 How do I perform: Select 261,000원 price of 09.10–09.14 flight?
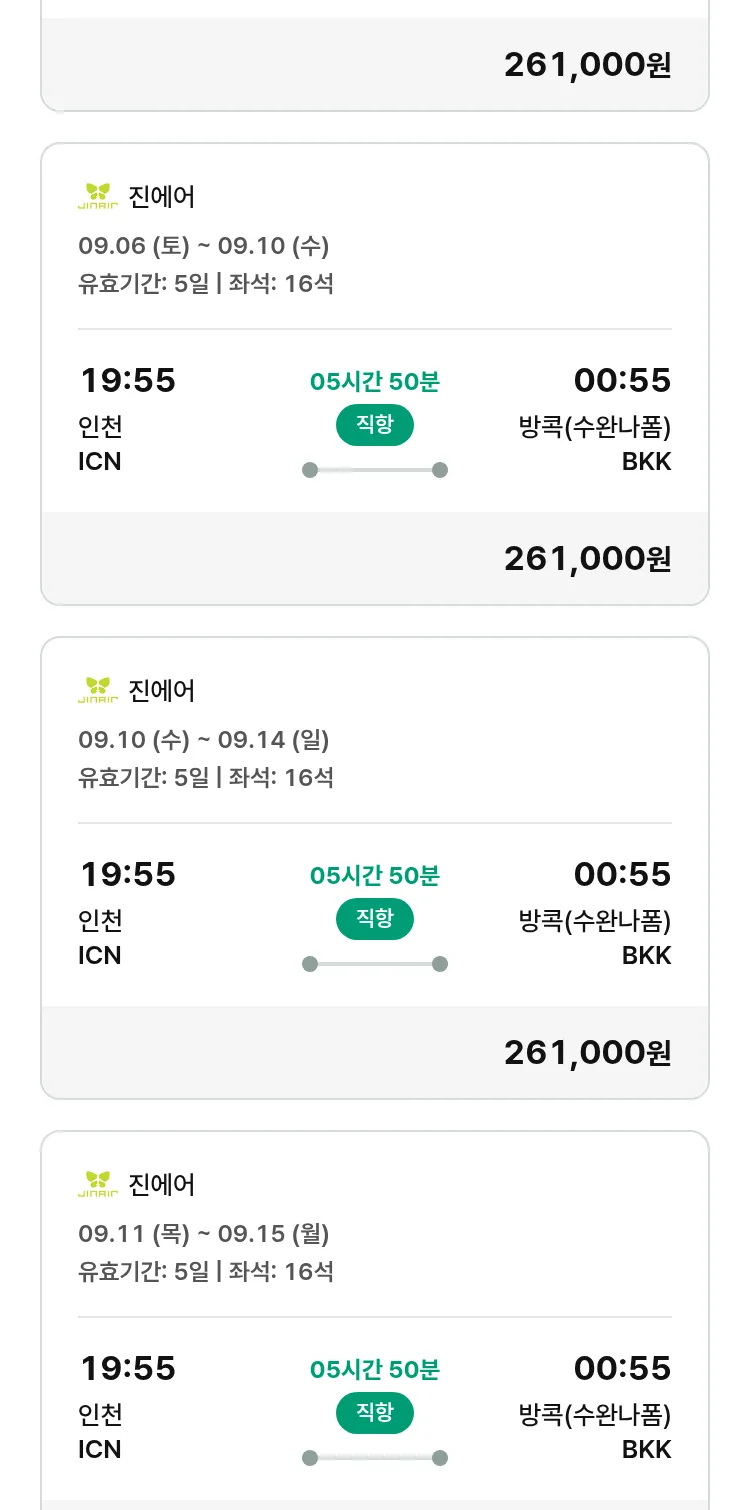pyautogui.click(x=587, y=1053)
